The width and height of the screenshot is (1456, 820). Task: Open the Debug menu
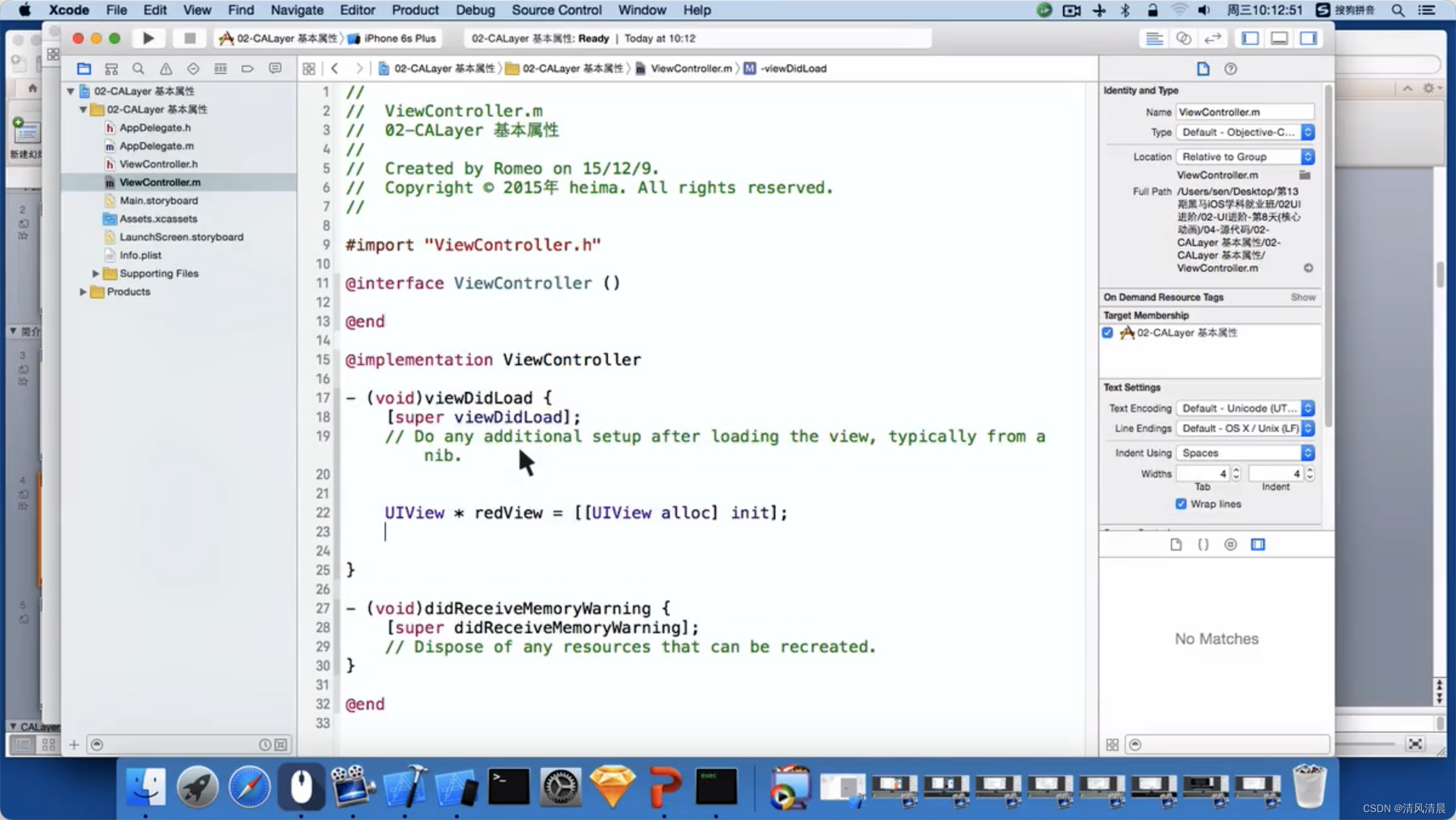(475, 10)
